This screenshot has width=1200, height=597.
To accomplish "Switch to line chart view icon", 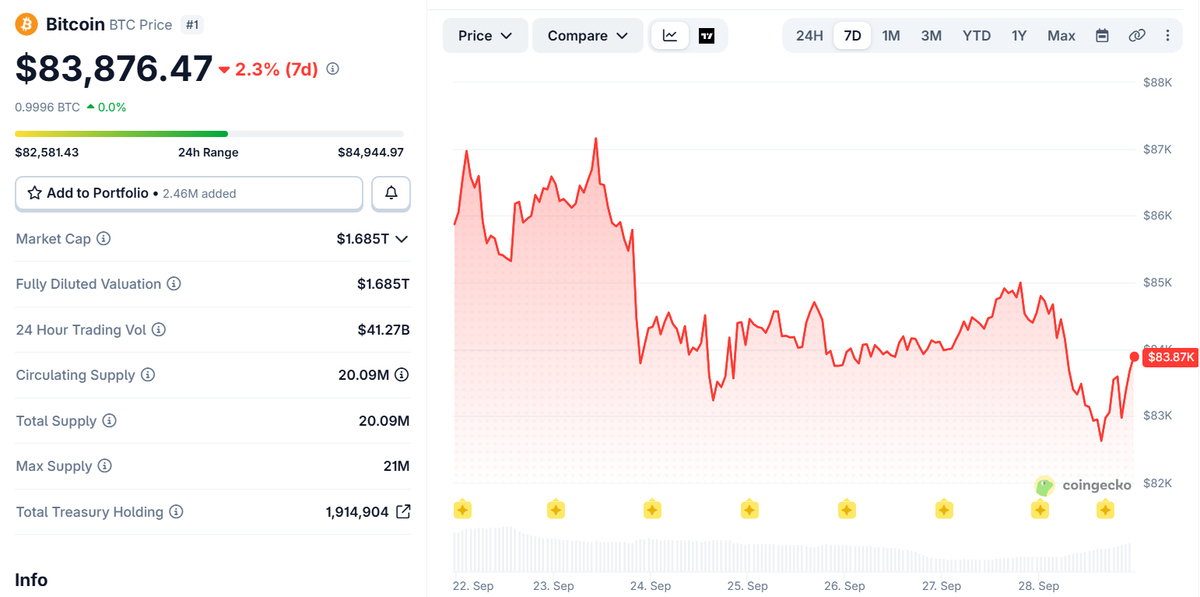I will tap(670, 36).
